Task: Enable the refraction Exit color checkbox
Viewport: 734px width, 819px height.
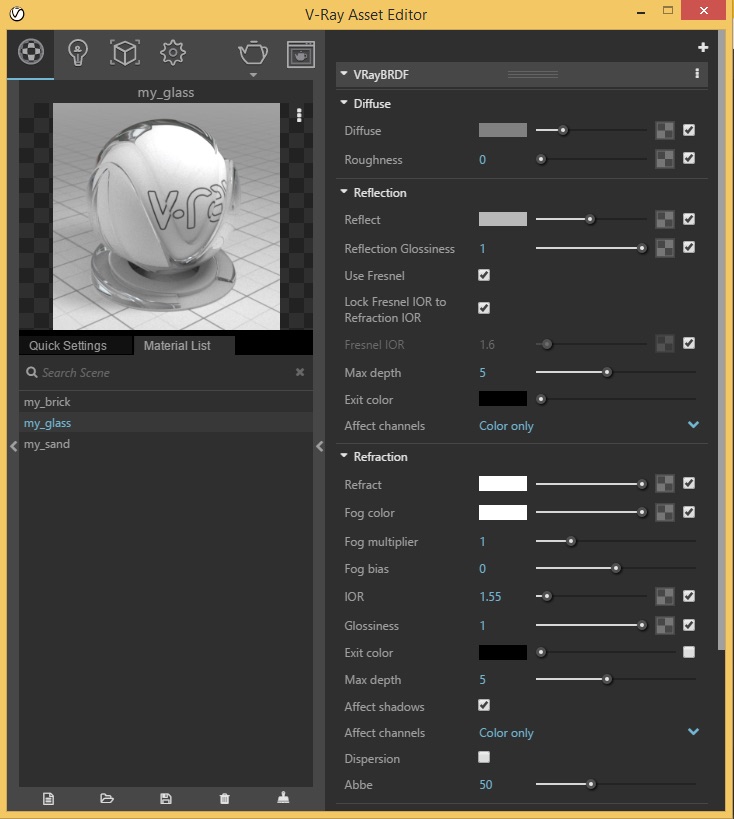Action: (689, 652)
